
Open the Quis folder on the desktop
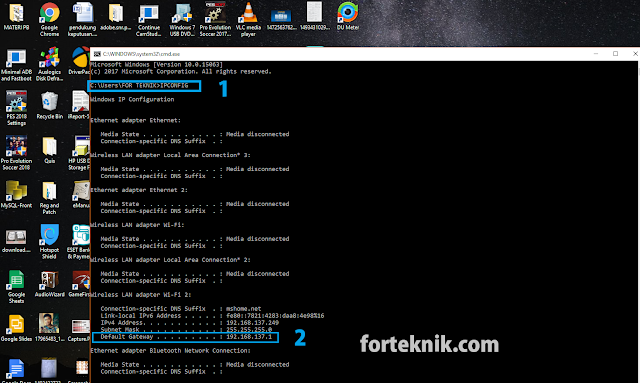(x=49, y=150)
